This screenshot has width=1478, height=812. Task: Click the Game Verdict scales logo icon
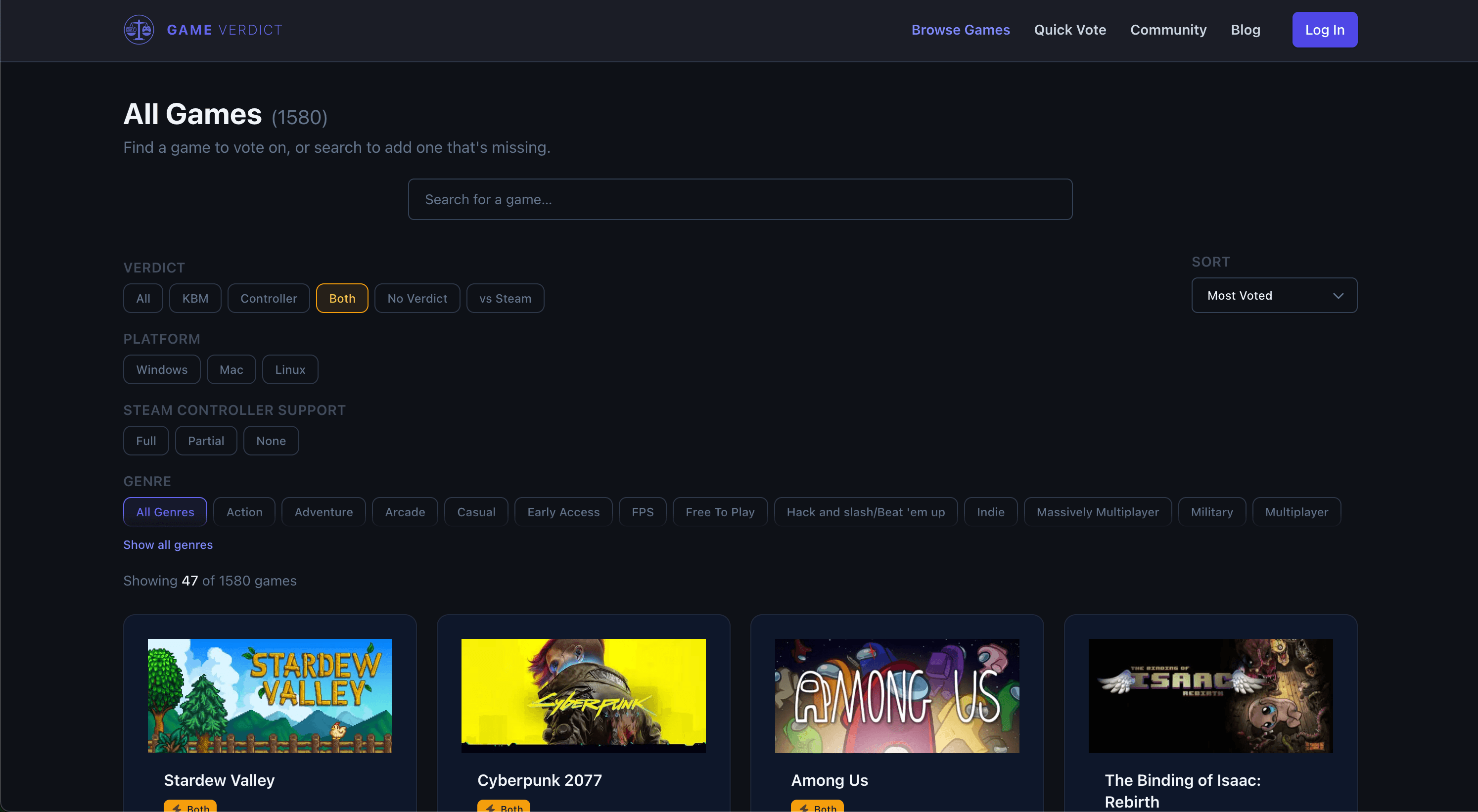[139, 30]
